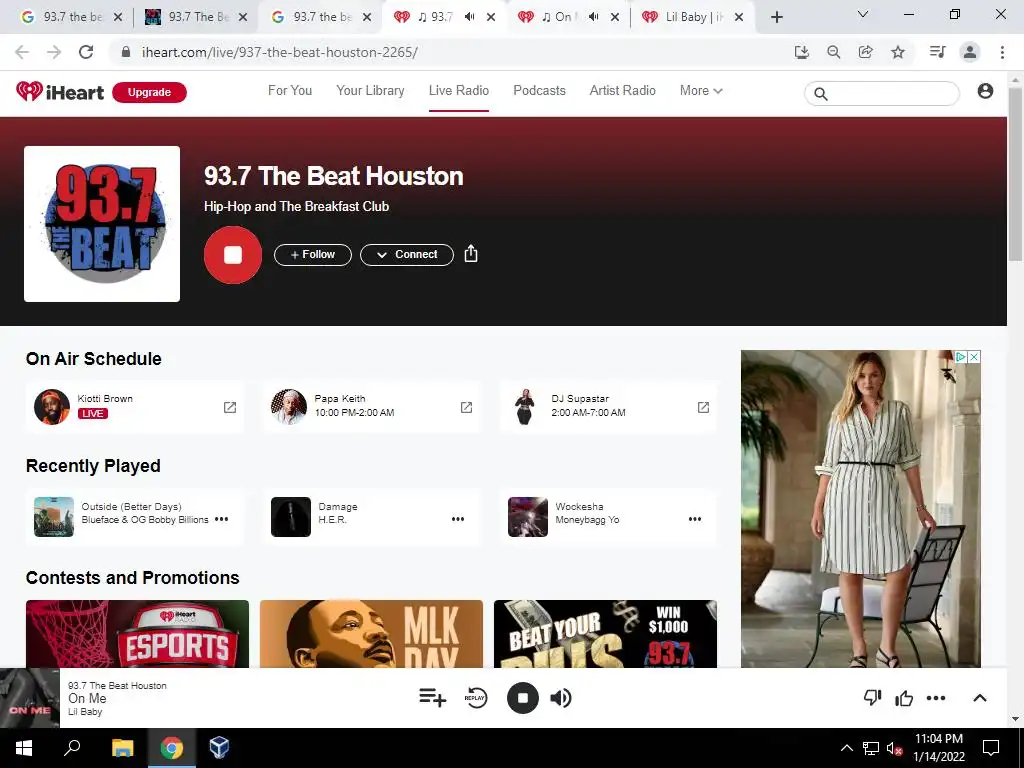Open options for Outside (Better Days) song
Image resolution: width=1024 pixels, height=768 pixels.
pyautogui.click(x=222, y=519)
